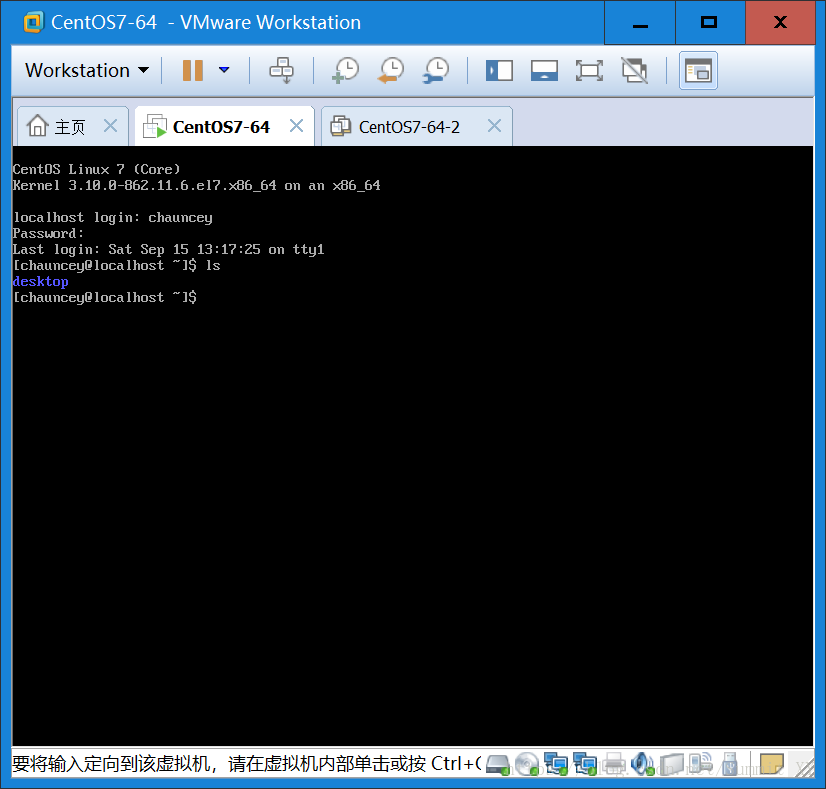The image size is (826, 789).
Task: Click the gray drive device icon after speaker
Action: click(672, 764)
